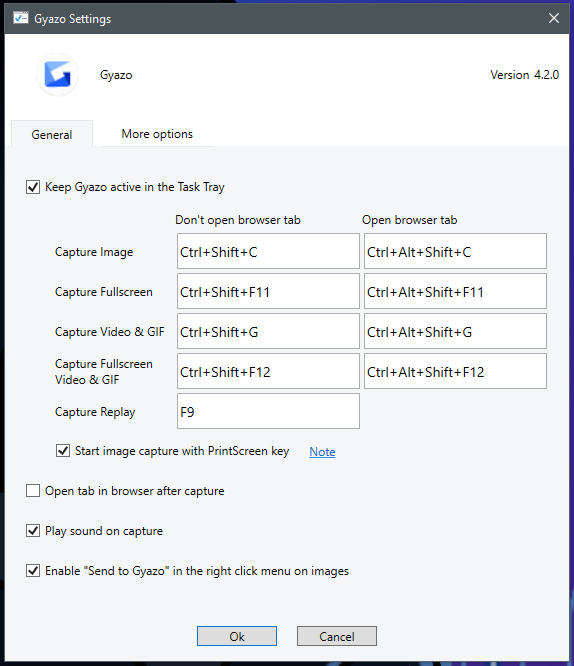Click the Capture Video & GIF label
Viewport: 574px width, 666px height.
pos(110,332)
